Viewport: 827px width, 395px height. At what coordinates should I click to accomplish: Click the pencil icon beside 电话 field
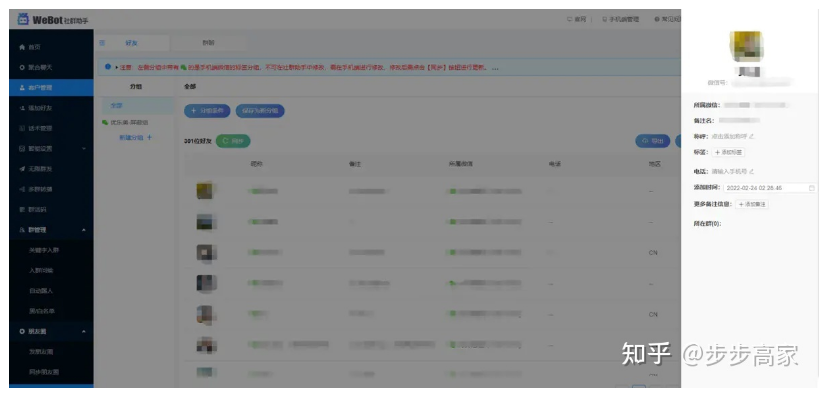click(x=752, y=171)
